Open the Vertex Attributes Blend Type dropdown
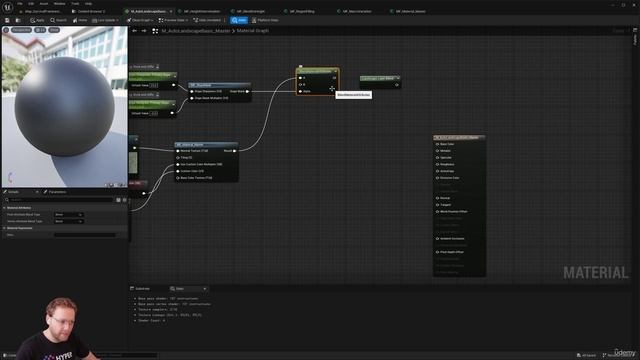The height and width of the screenshot is (360, 640). pos(69,221)
